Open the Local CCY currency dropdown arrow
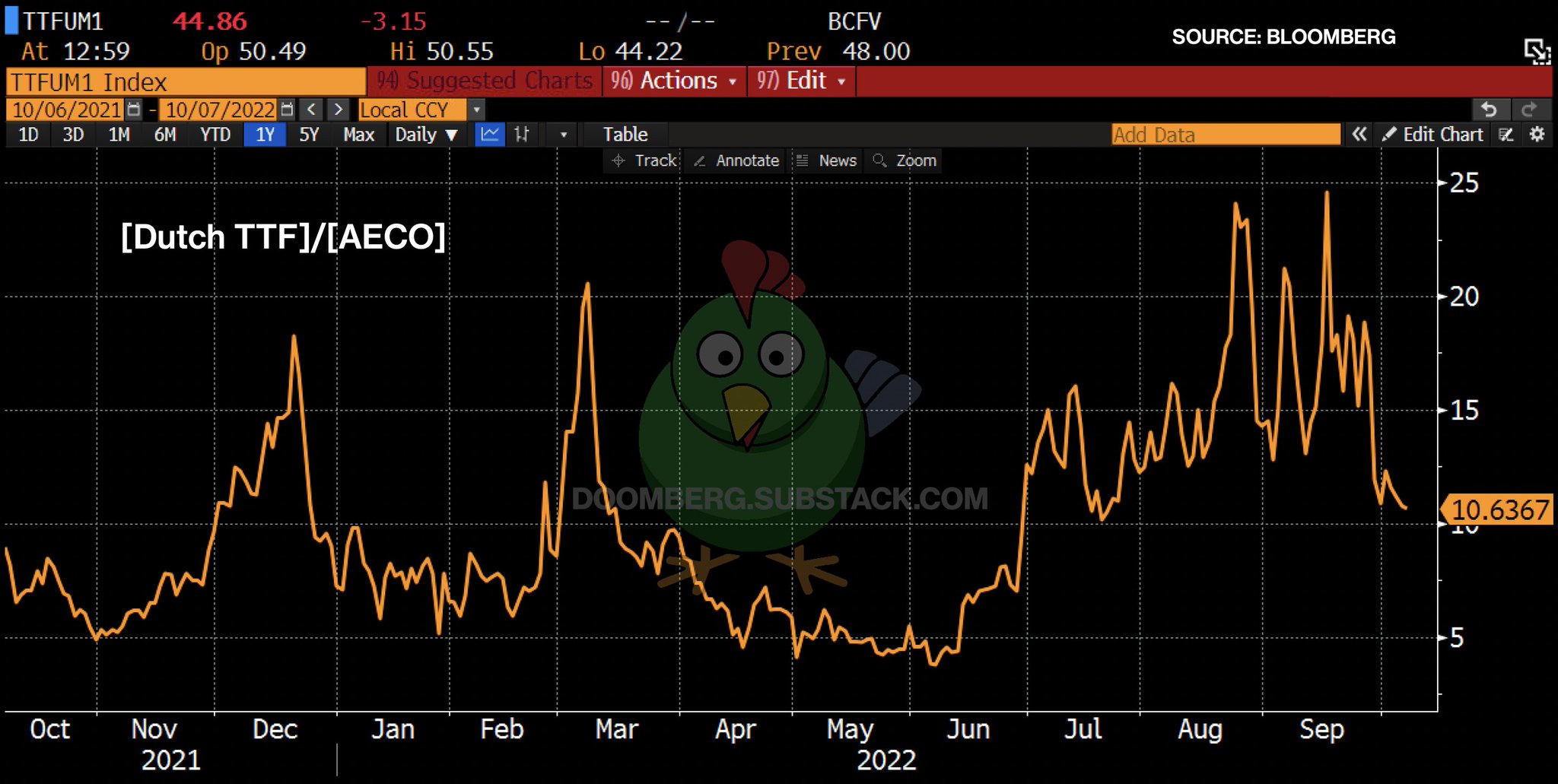The width and height of the screenshot is (1558, 784). 476,110
